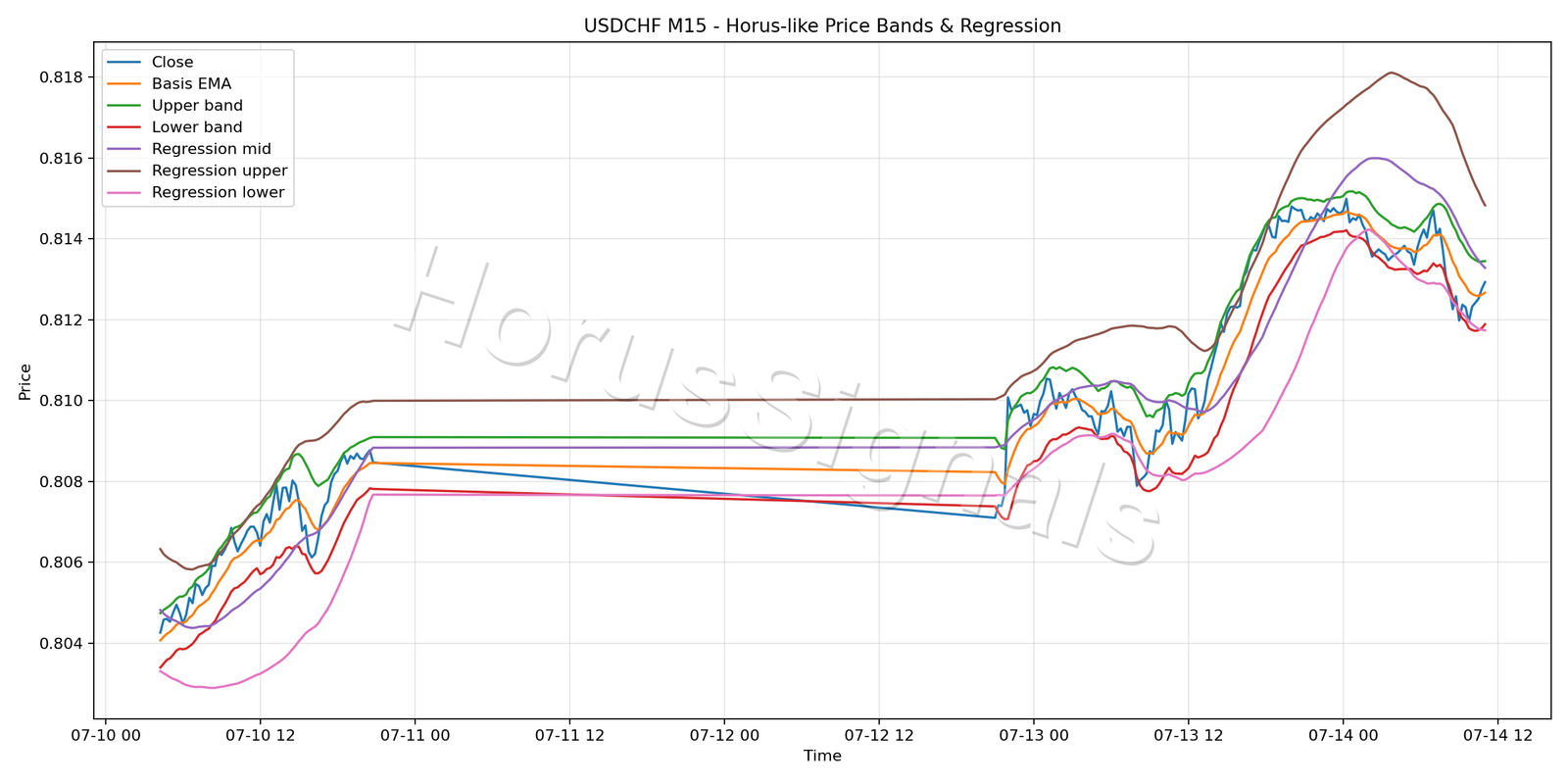This screenshot has width=1568, height=784.
Task: Click the 07-10 12 x-axis tick label
Action: pyautogui.click(x=260, y=735)
